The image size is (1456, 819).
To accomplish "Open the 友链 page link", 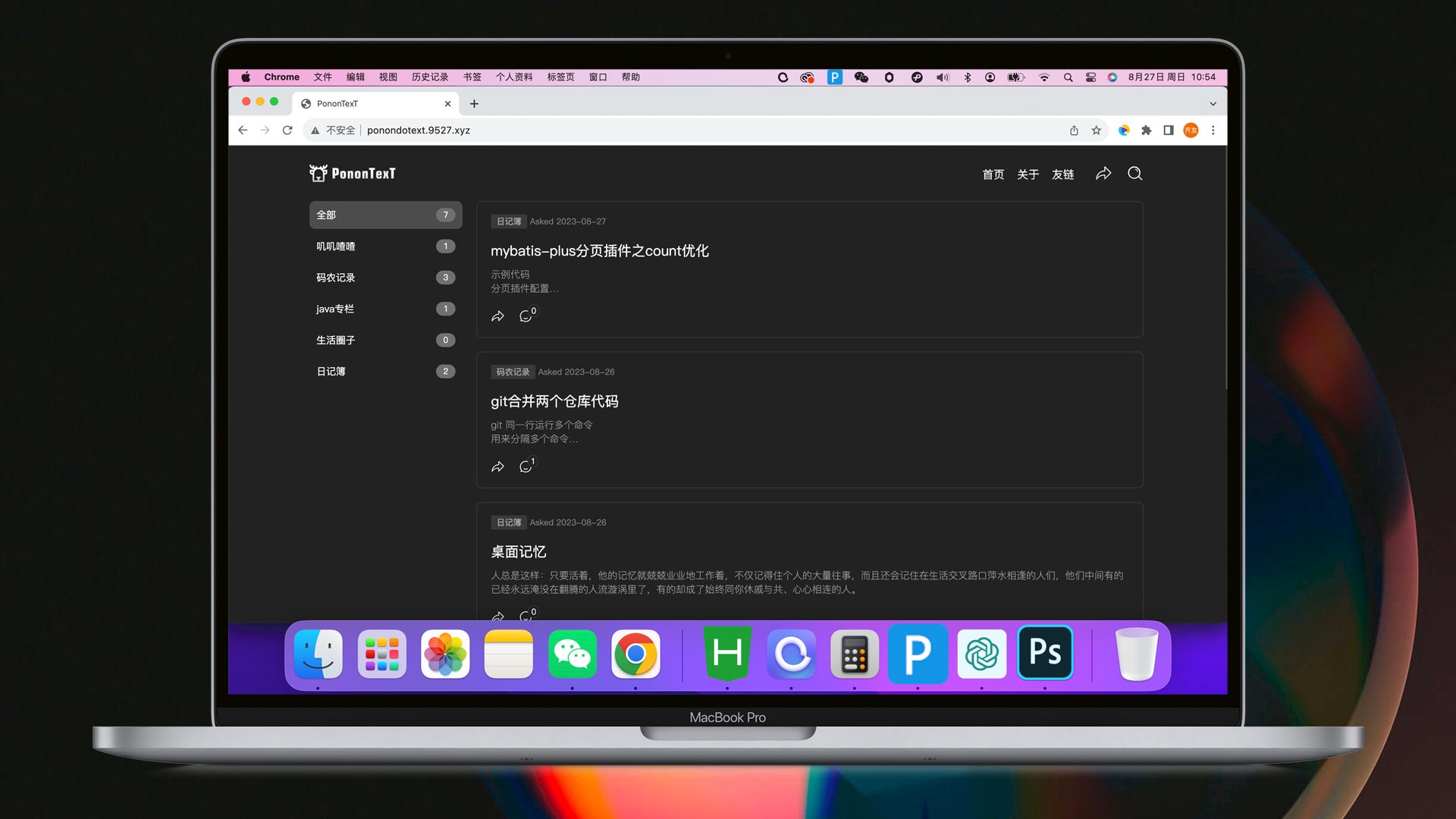I will pyautogui.click(x=1063, y=174).
